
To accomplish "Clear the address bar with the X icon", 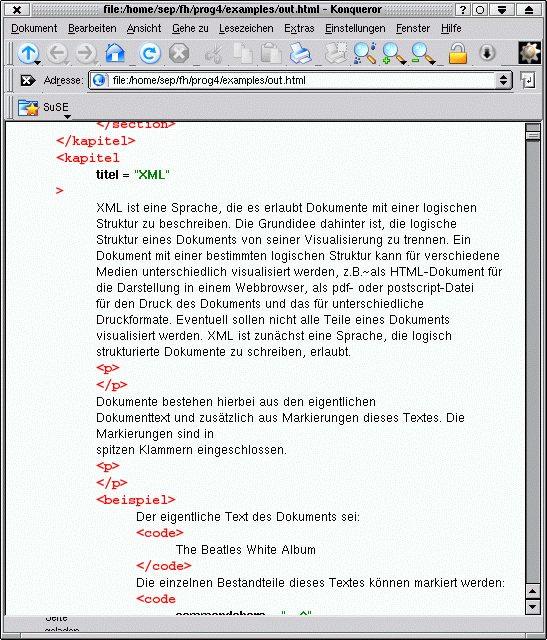I will click(x=27, y=80).
